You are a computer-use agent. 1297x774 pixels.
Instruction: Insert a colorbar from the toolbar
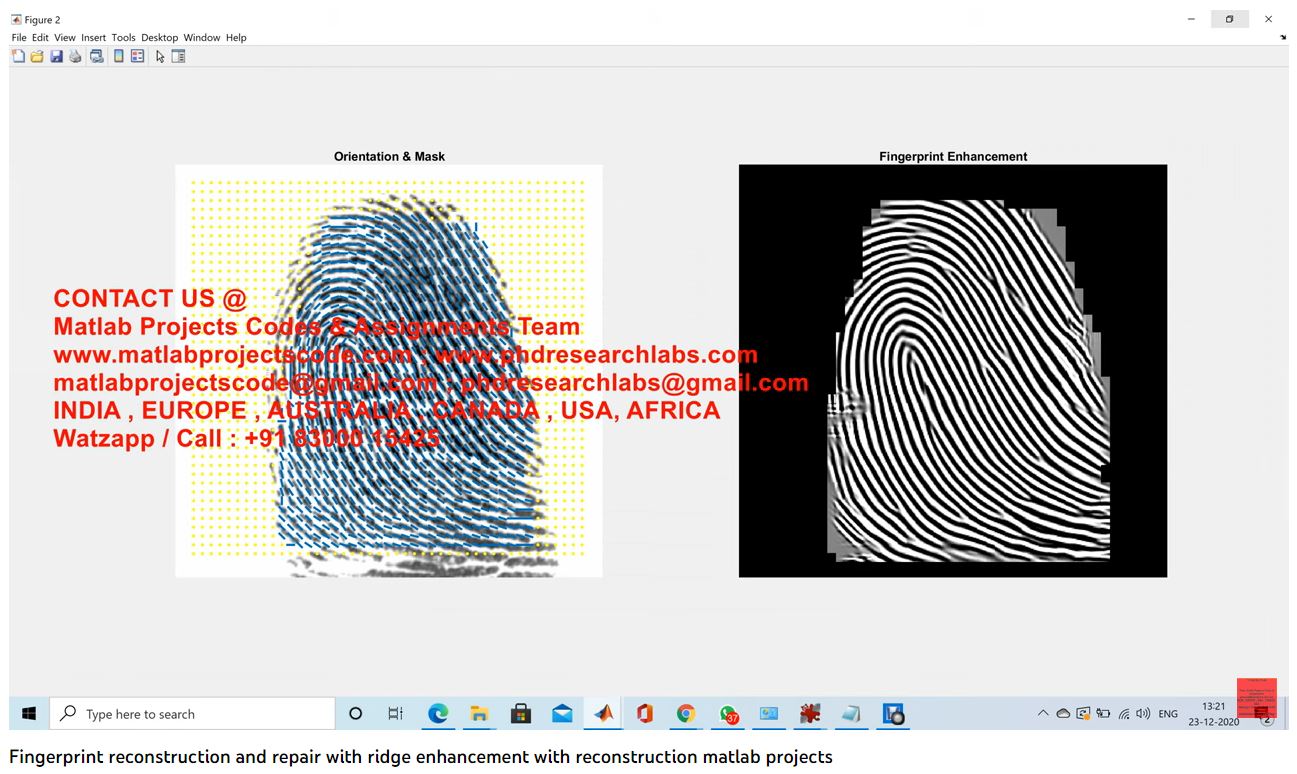(x=118, y=57)
